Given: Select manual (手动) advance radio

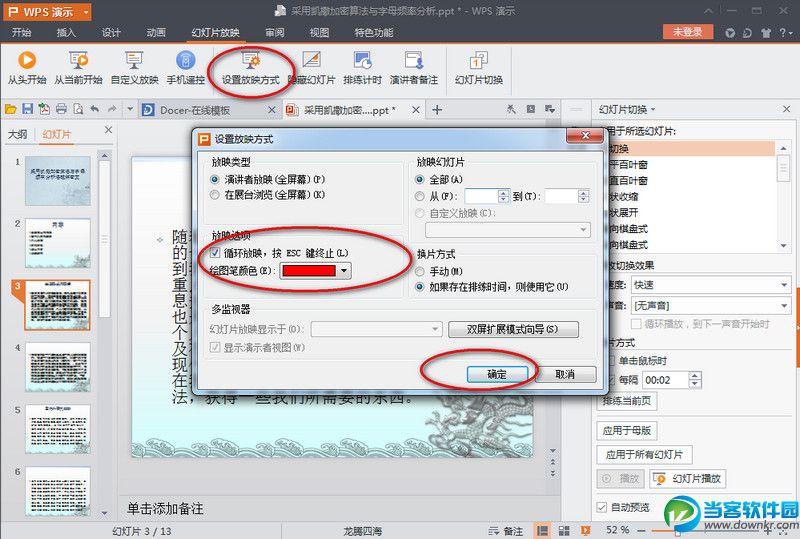Looking at the screenshot, I should pos(419,271).
